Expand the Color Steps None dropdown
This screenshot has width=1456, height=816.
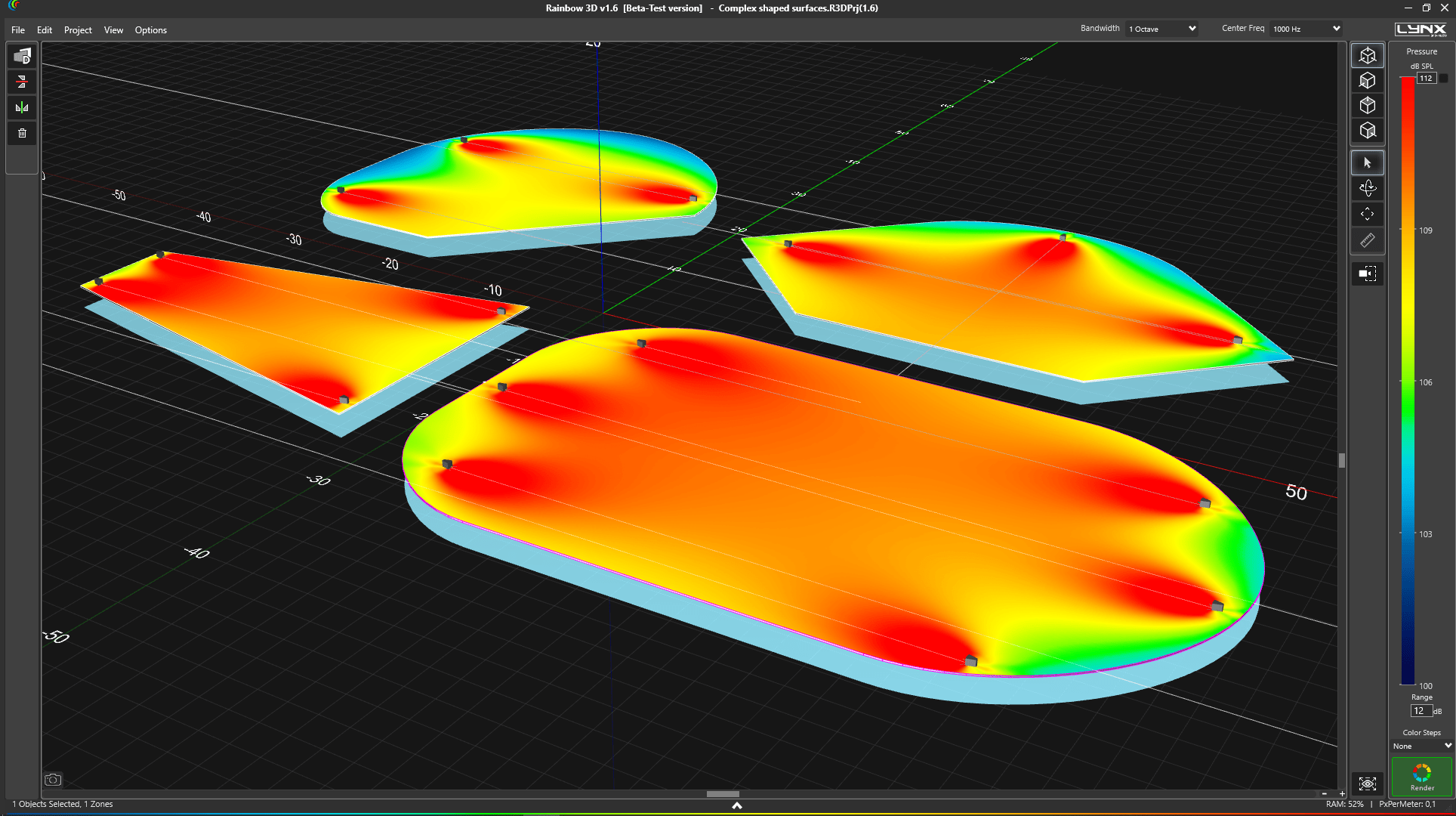[1421, 746]
